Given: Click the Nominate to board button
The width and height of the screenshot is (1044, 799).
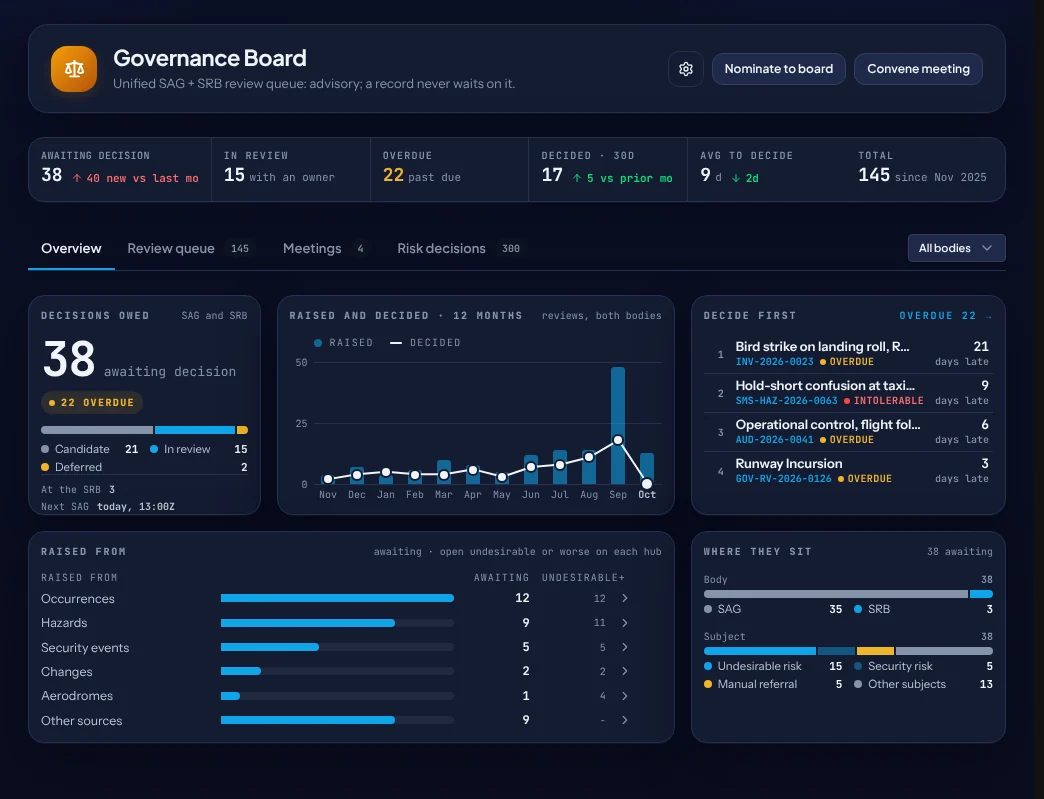Looking at the screenshot, I should [778, 69].
